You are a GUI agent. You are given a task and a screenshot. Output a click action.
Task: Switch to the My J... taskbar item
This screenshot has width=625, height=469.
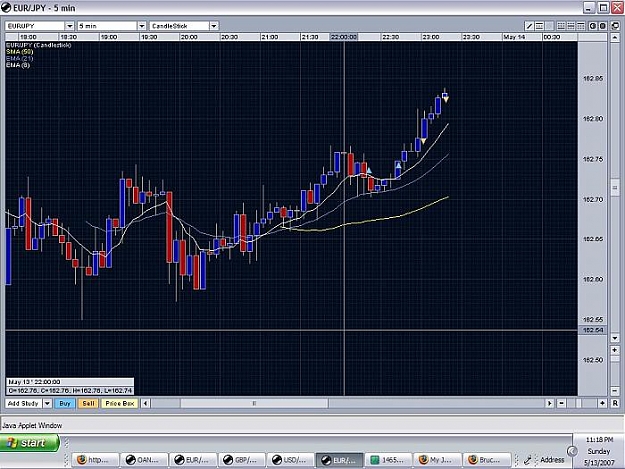(x=437, y=460)
